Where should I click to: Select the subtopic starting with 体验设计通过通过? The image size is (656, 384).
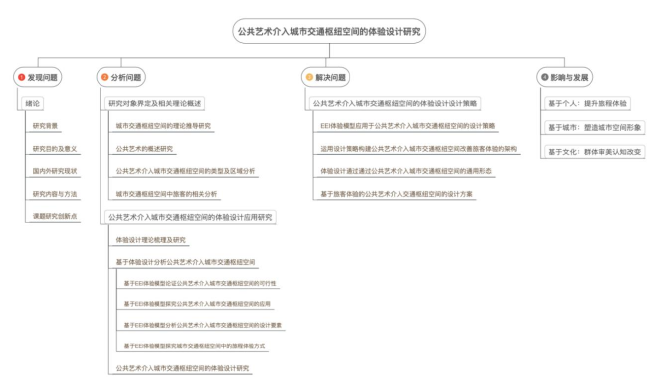pyautogui.click(x=406, y=171)
